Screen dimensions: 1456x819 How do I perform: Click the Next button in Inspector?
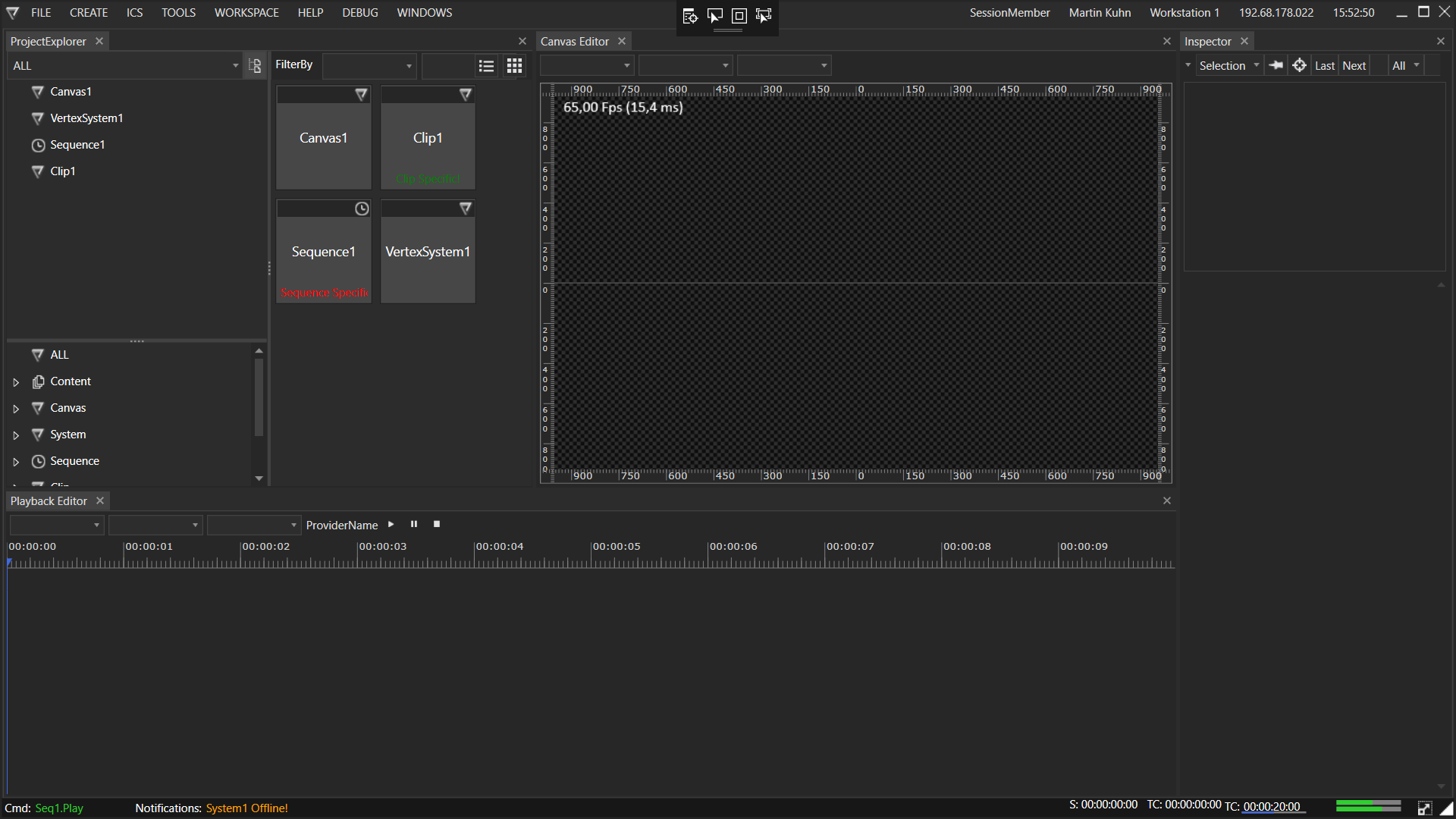(1354, 66)
